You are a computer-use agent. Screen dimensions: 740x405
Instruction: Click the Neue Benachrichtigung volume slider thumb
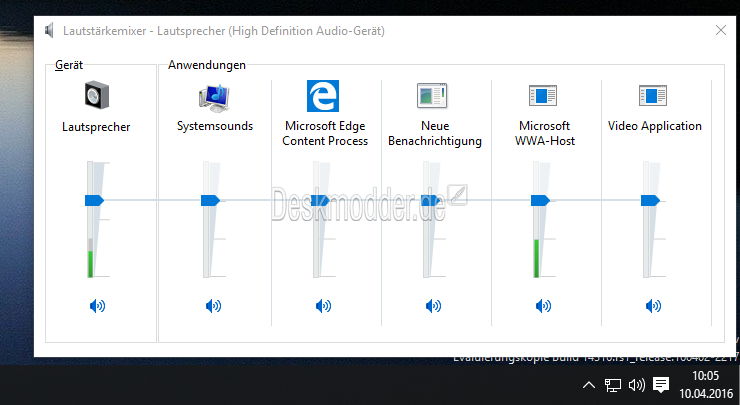(x=430, y=201)
